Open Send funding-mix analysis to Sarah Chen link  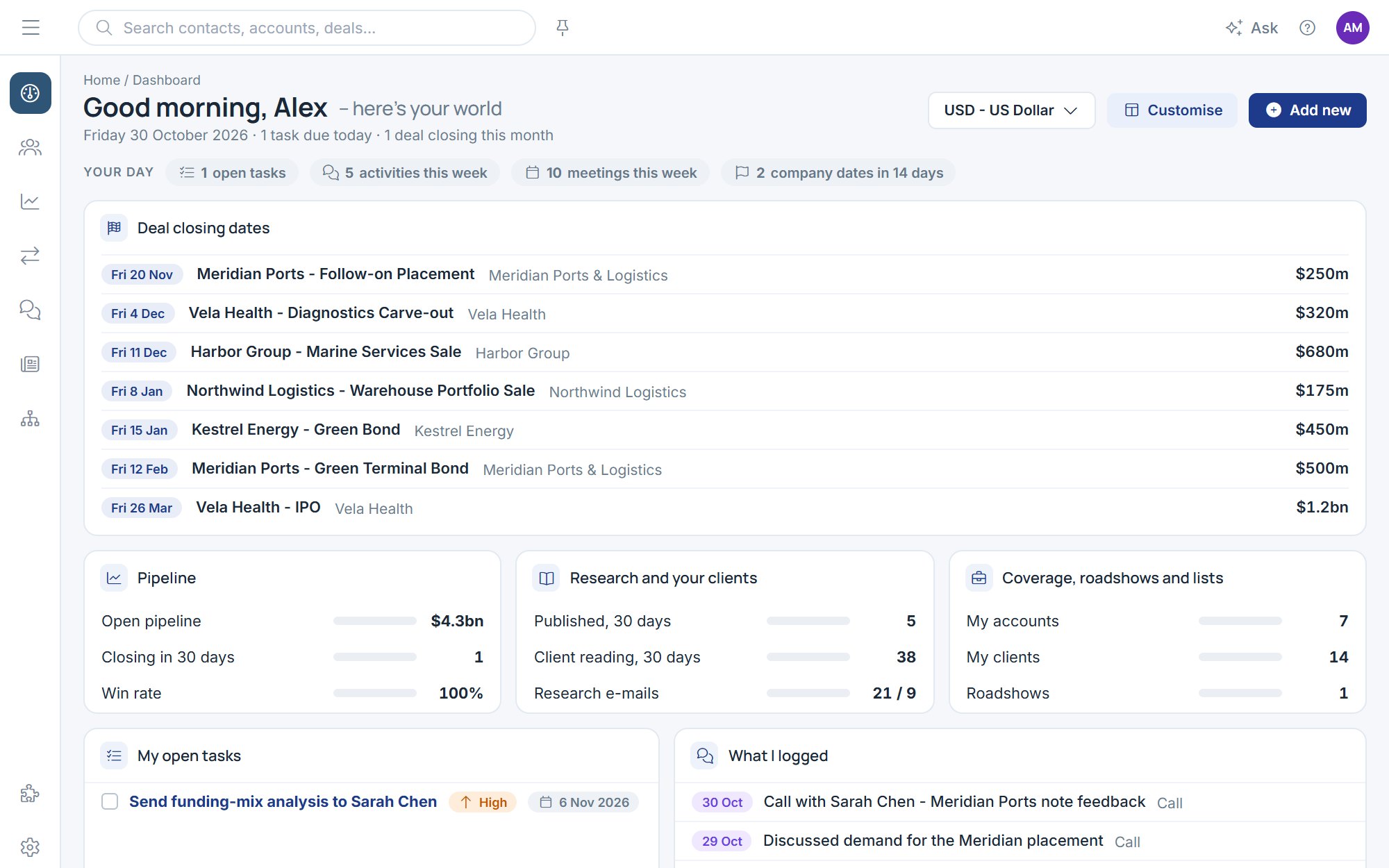(283, 801)
